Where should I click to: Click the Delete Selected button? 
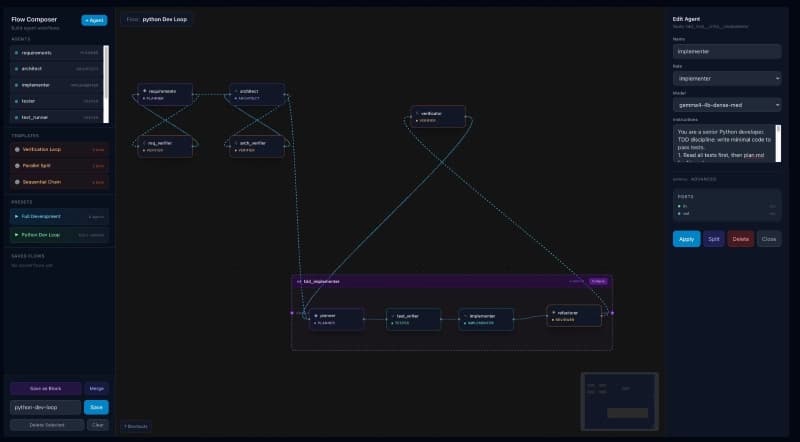47,425
